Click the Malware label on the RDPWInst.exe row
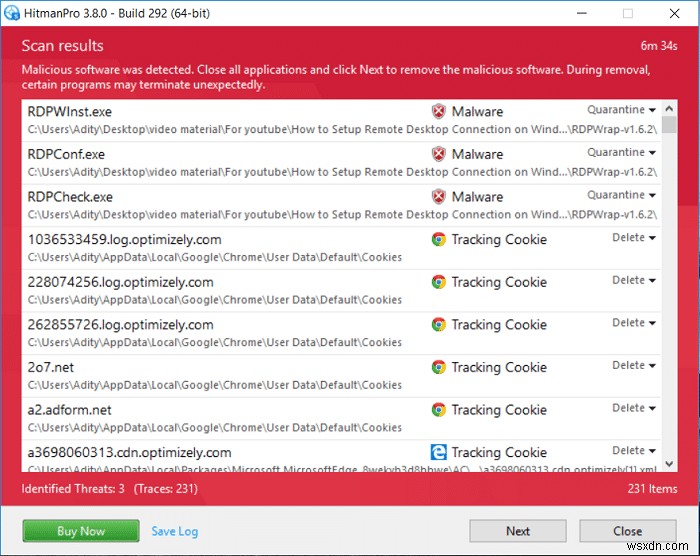The height and width of the screenshot is (556, 700). tap(477, 112)
